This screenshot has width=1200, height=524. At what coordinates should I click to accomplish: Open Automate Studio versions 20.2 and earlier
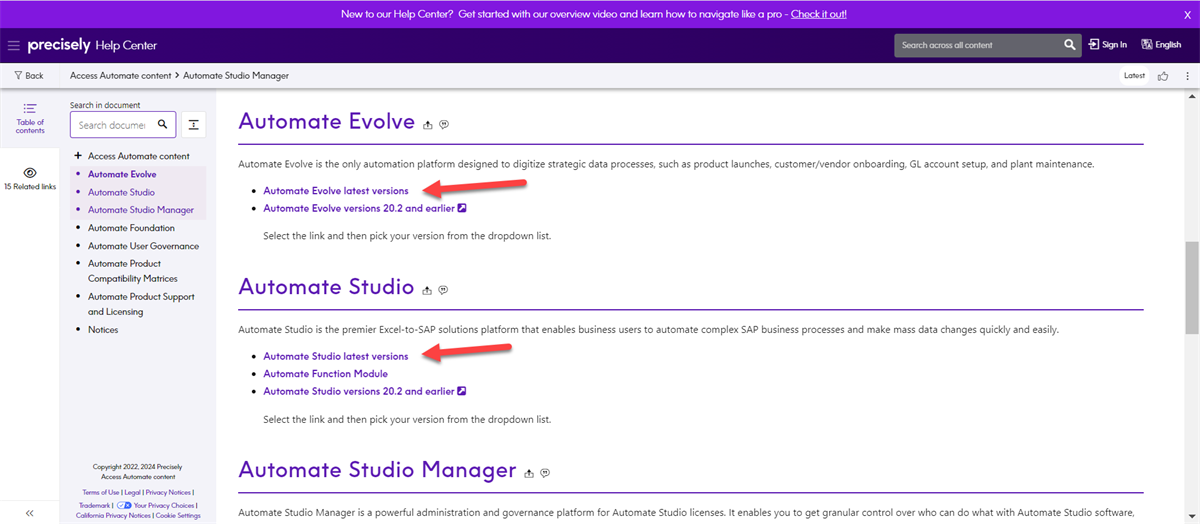click(x=365, y=391)
